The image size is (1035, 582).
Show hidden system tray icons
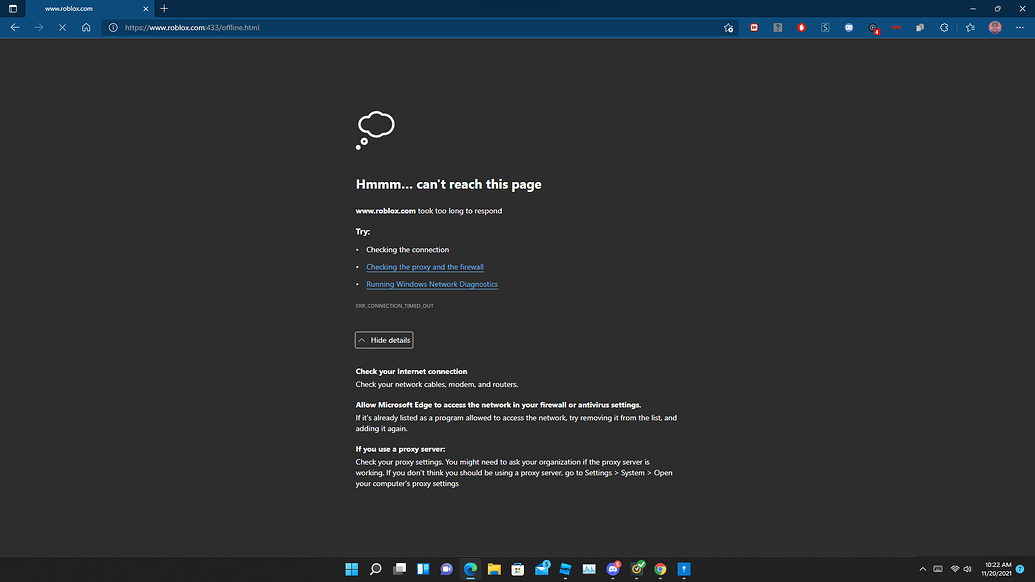[x=923, y=569]
